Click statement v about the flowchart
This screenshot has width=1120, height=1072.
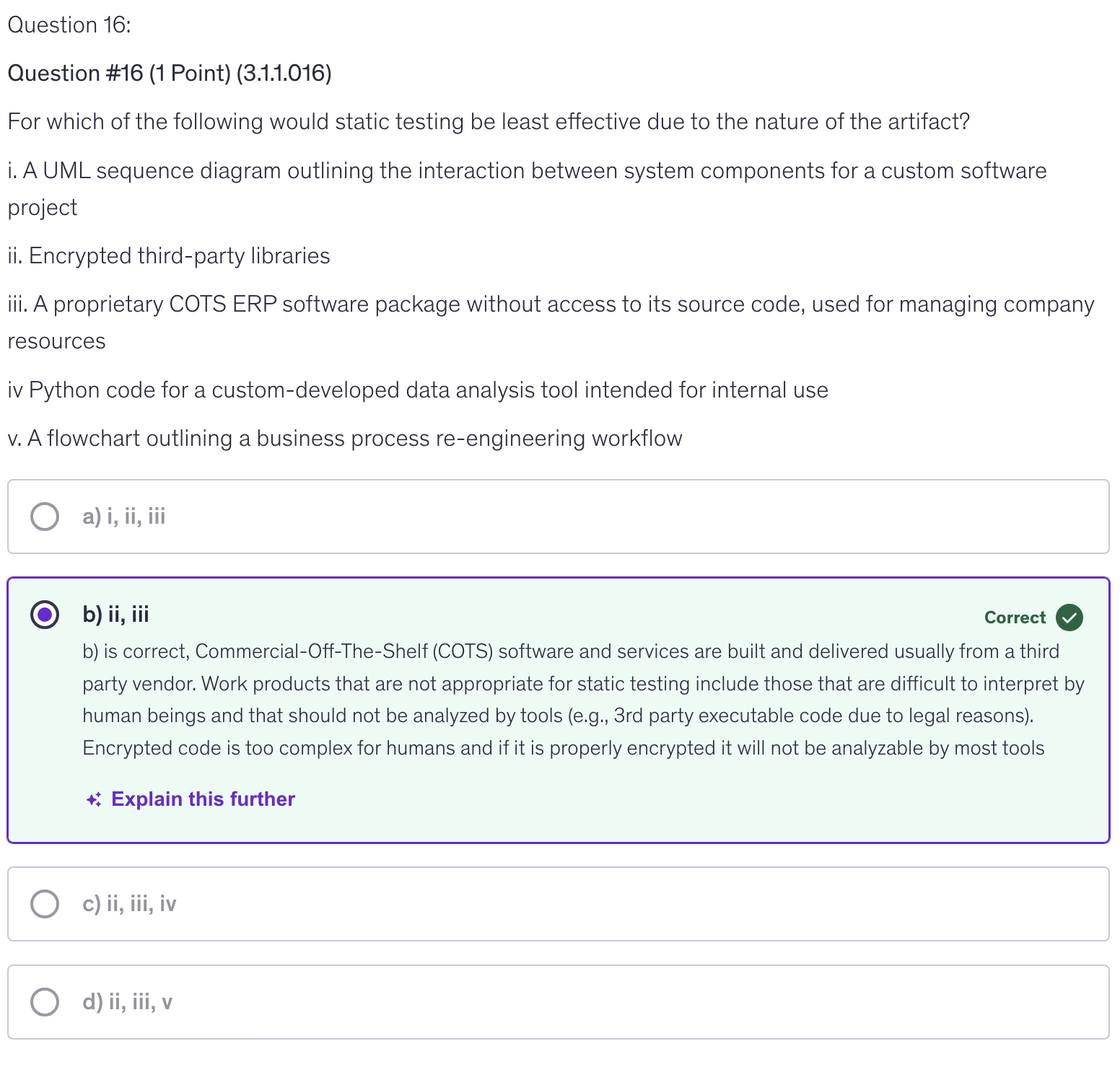click(345, 439)
